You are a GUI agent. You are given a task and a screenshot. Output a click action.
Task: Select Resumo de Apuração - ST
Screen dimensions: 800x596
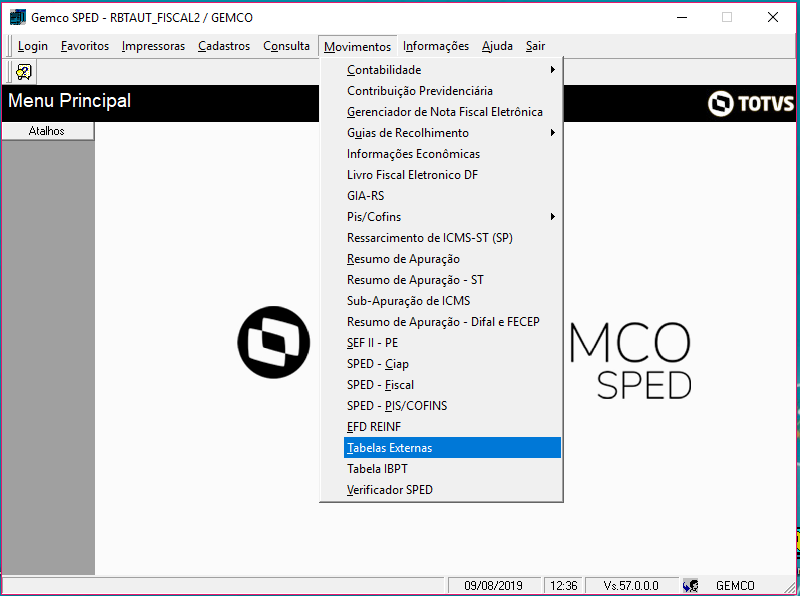tap(452, 280)
